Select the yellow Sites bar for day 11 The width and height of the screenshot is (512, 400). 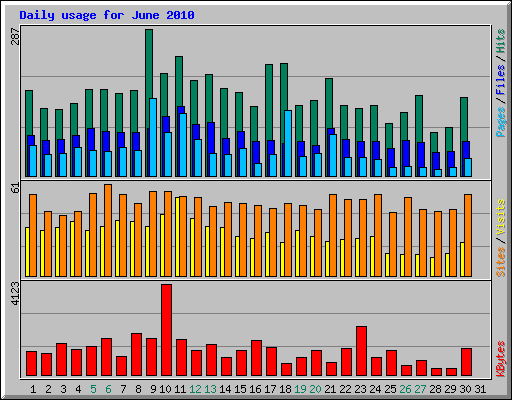(177, 237)
